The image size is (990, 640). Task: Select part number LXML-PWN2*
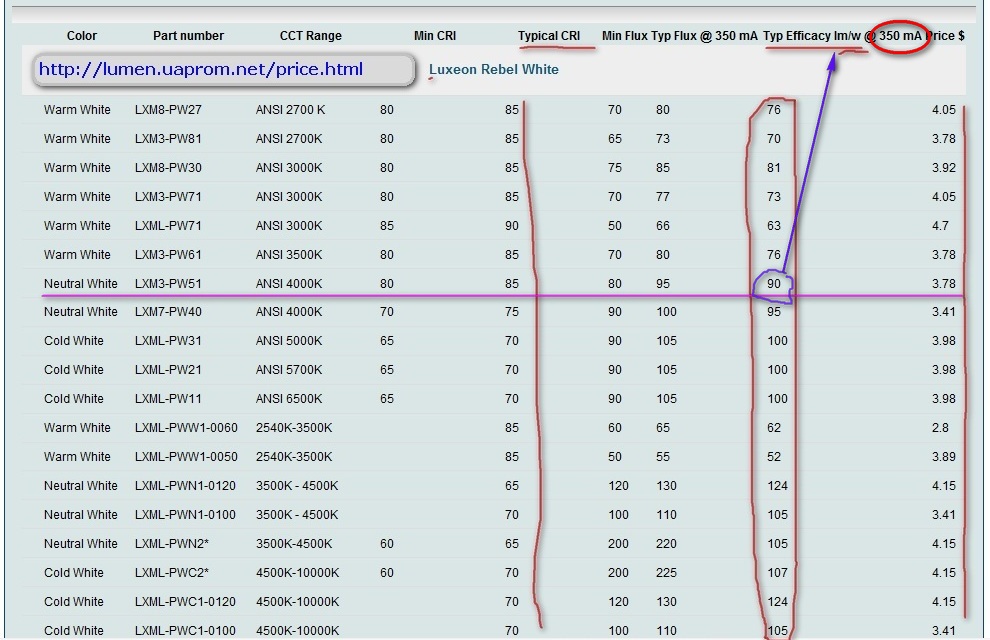click(172, 544)
